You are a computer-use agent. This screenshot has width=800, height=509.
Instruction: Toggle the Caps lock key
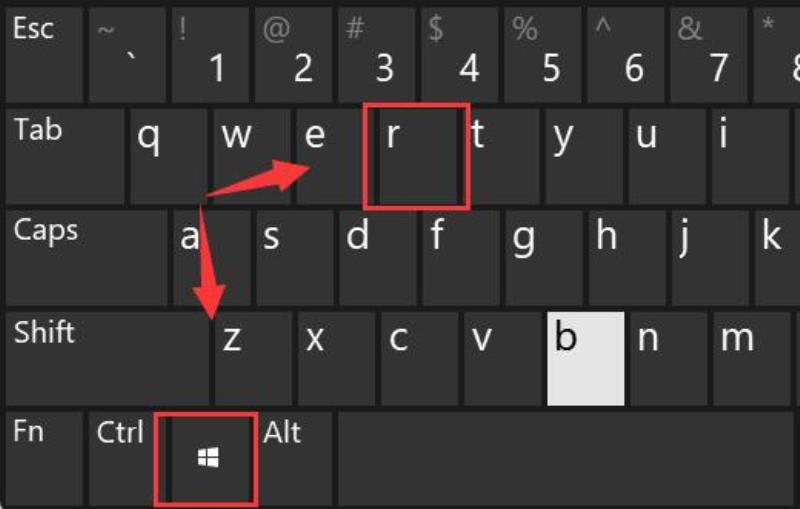(86, 258)
